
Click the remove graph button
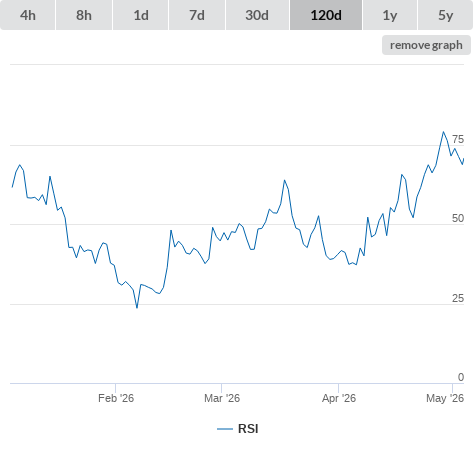click(x=426, y=45)
